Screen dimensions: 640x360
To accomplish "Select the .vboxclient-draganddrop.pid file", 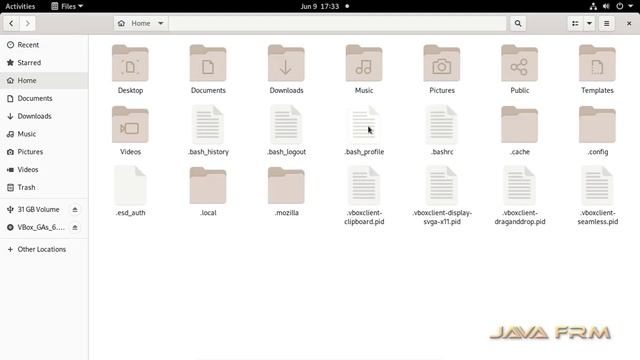I will pyautogui.click(x=520, y=186).
